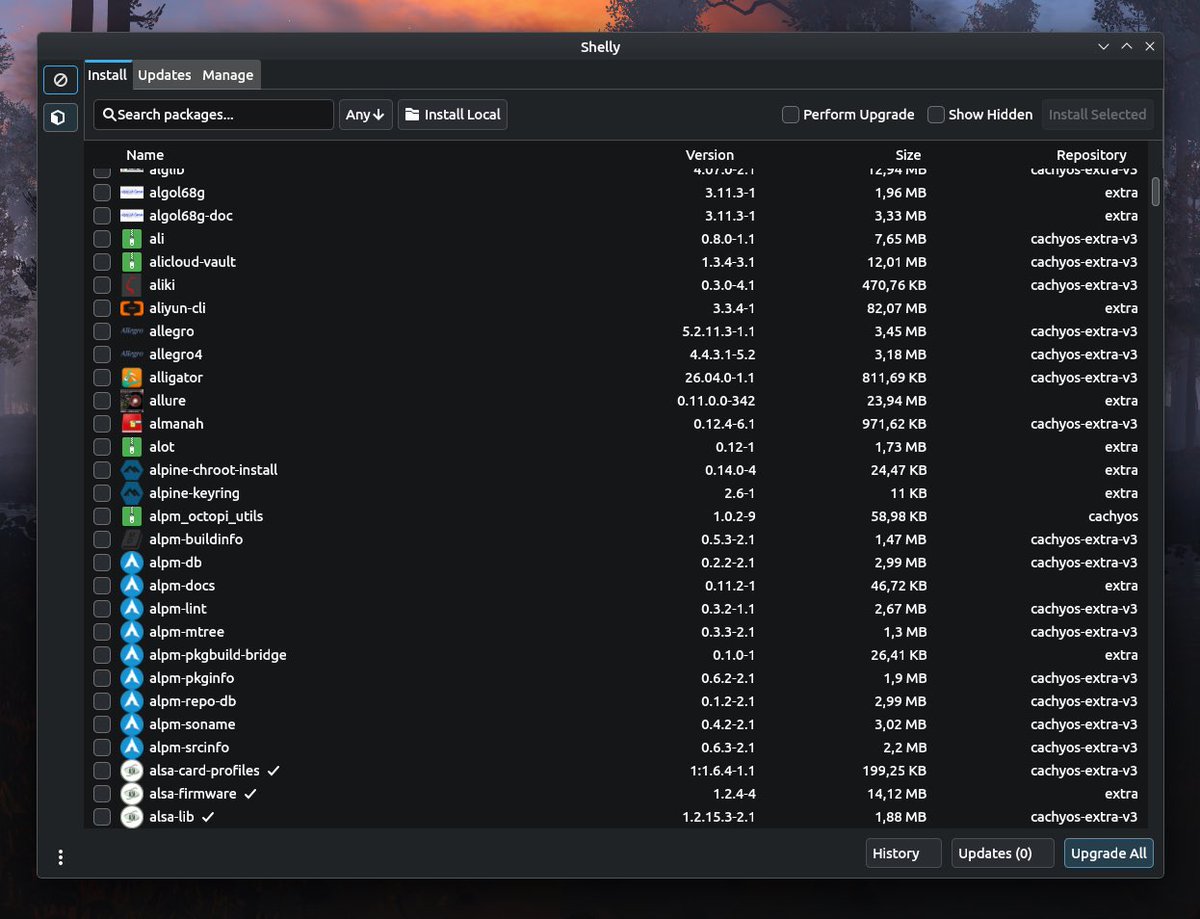Click the allegro4 logo icon

tap(132, 354)
